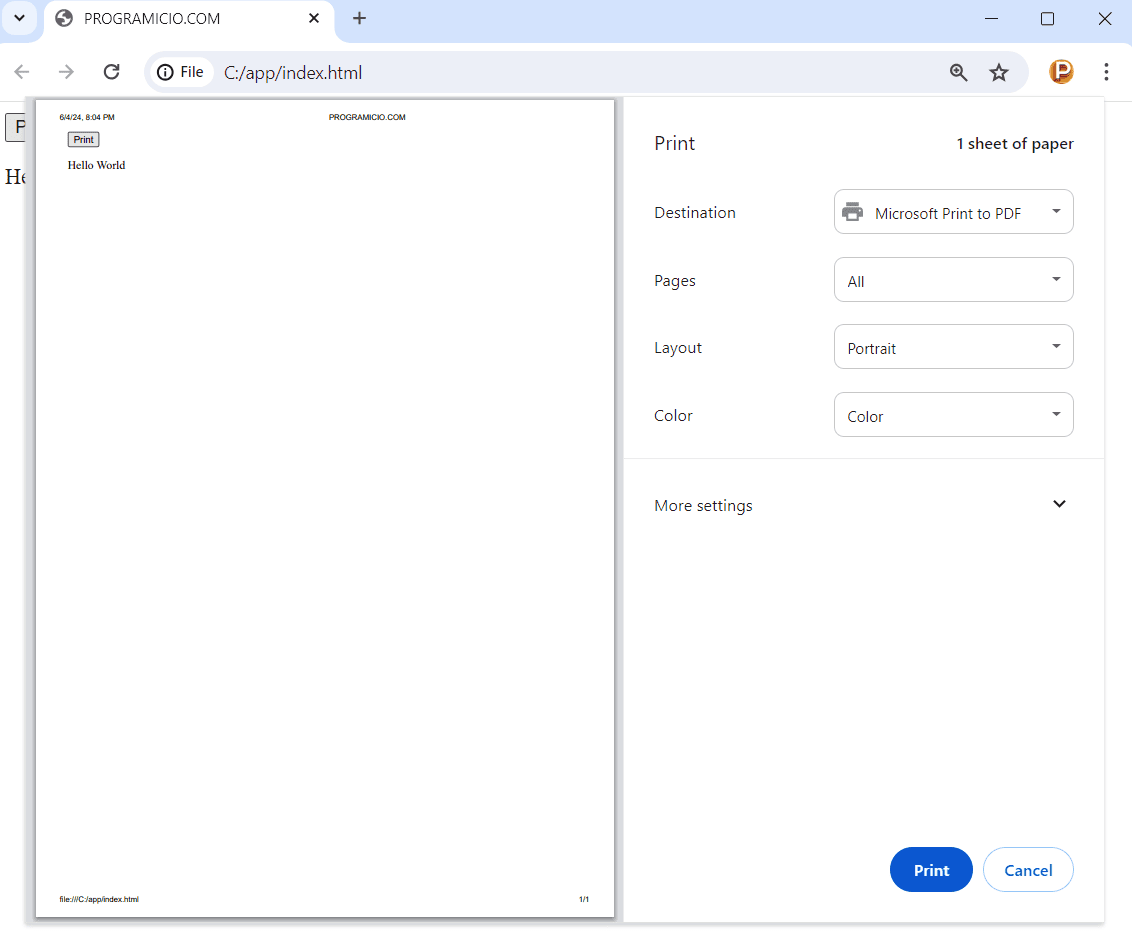Screen dimensions: 1132x935
Task: Click the browser back arrow
Action: (22, 71)
